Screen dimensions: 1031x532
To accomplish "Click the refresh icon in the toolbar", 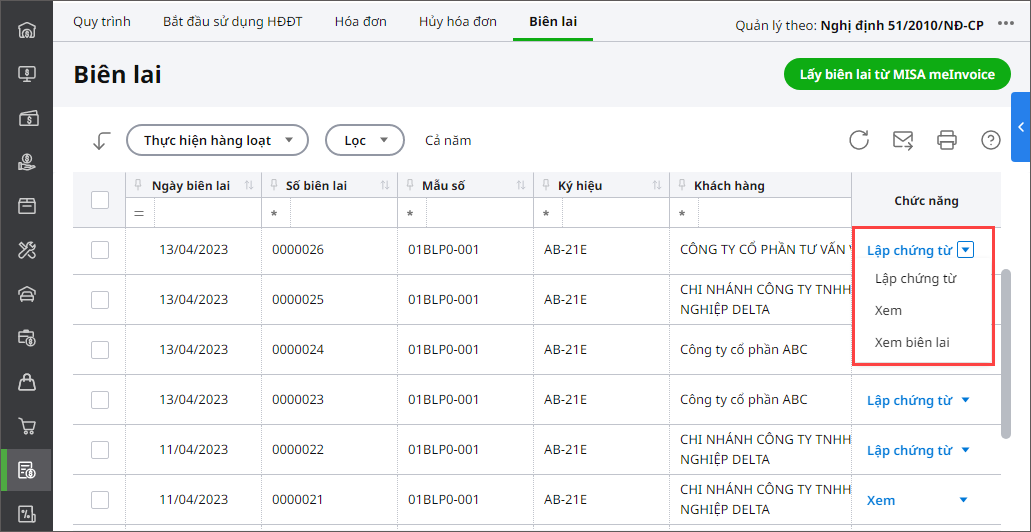I will [859, 140].
